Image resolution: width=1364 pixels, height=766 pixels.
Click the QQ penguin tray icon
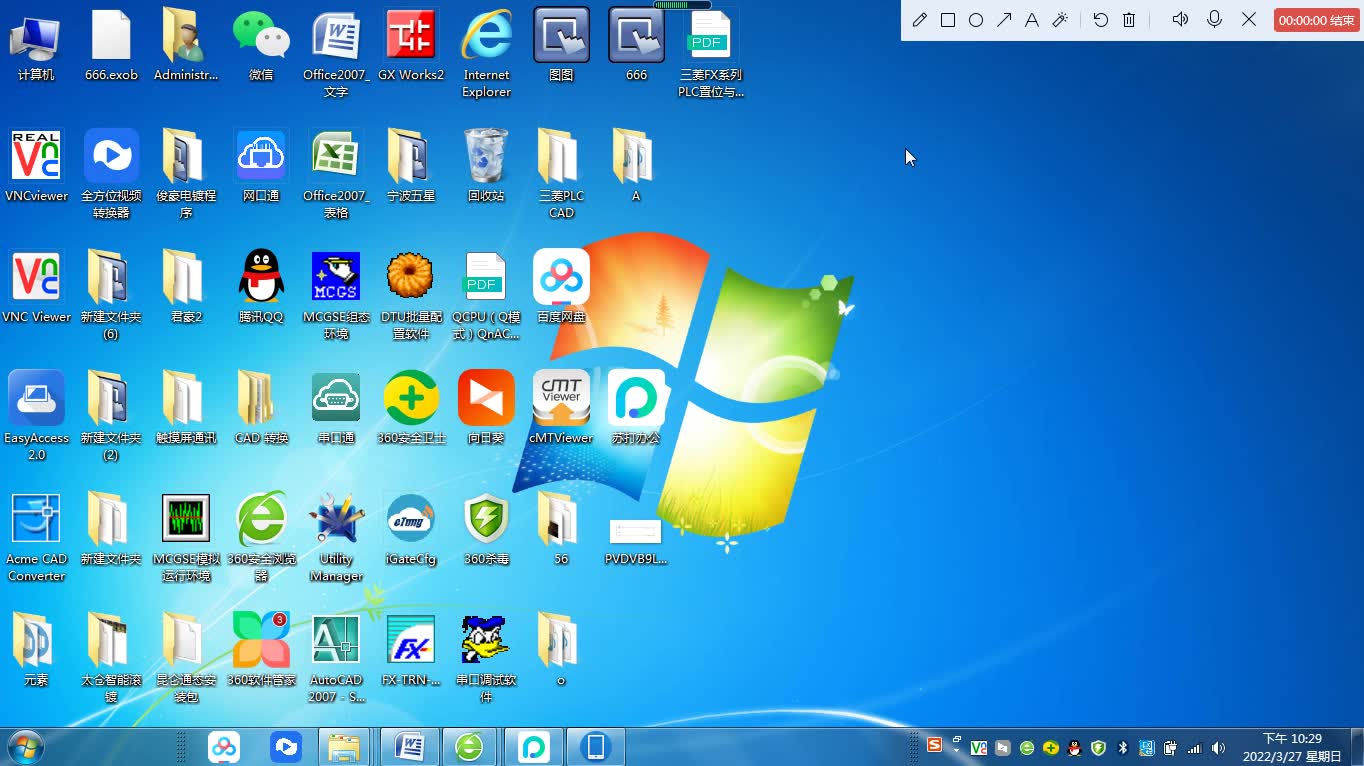point(1074,747)
